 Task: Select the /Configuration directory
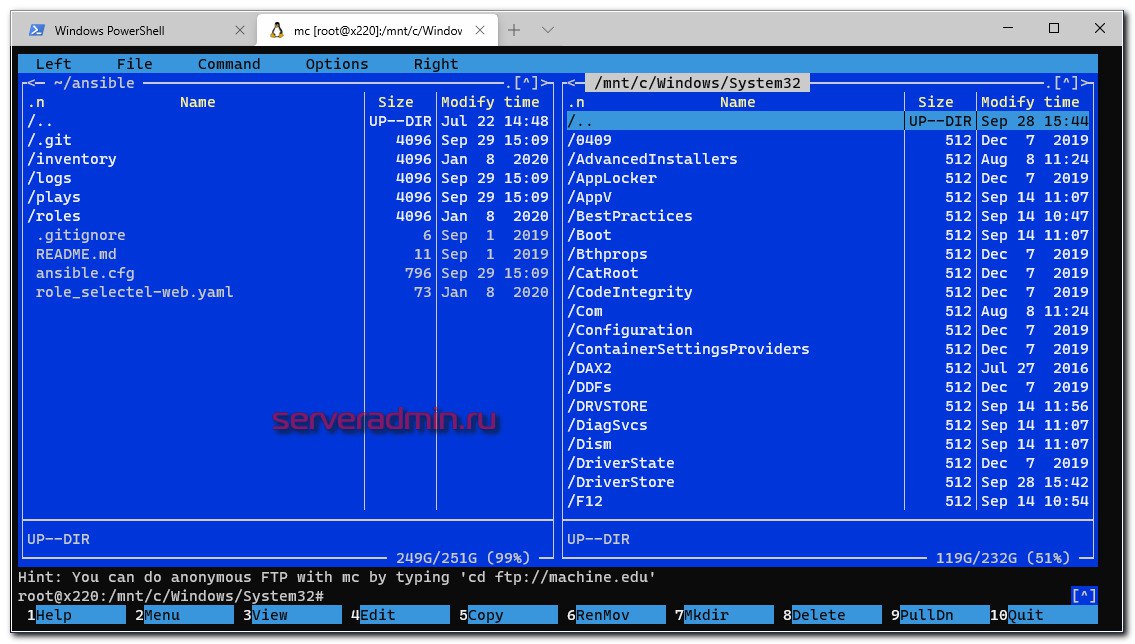pos(828,330)
